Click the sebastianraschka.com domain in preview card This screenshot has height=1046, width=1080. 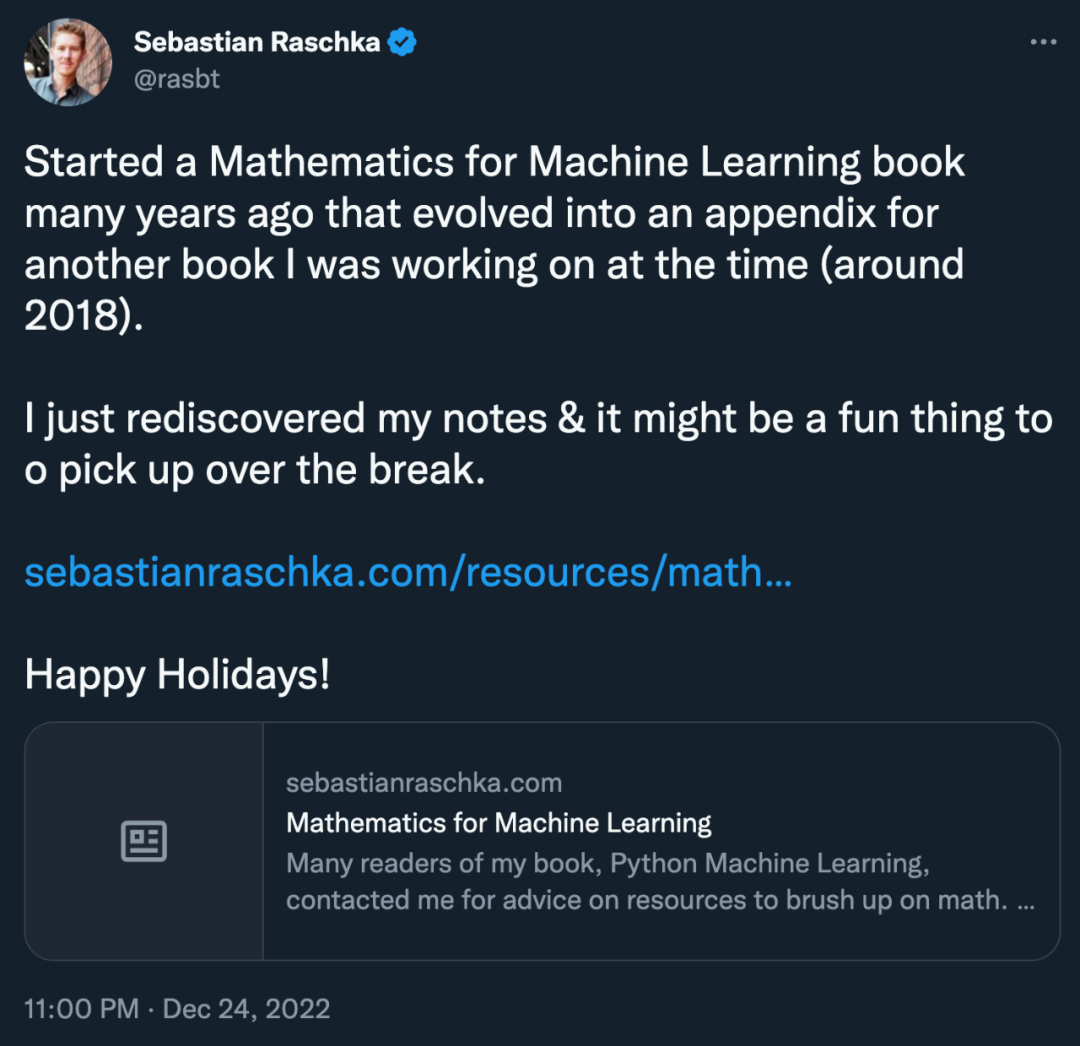click(424, 783)
